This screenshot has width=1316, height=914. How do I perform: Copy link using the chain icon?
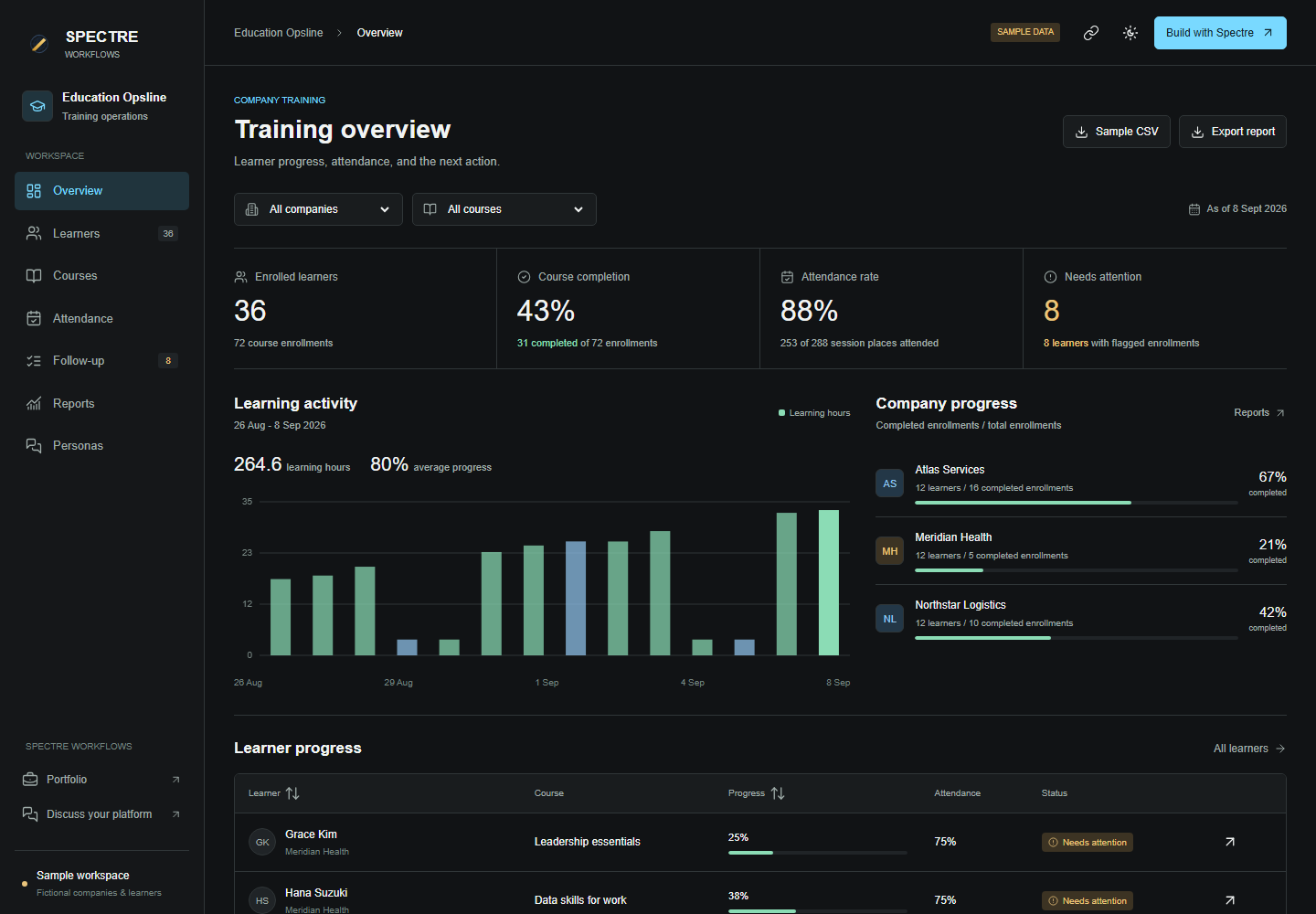tap(1091, 33)
